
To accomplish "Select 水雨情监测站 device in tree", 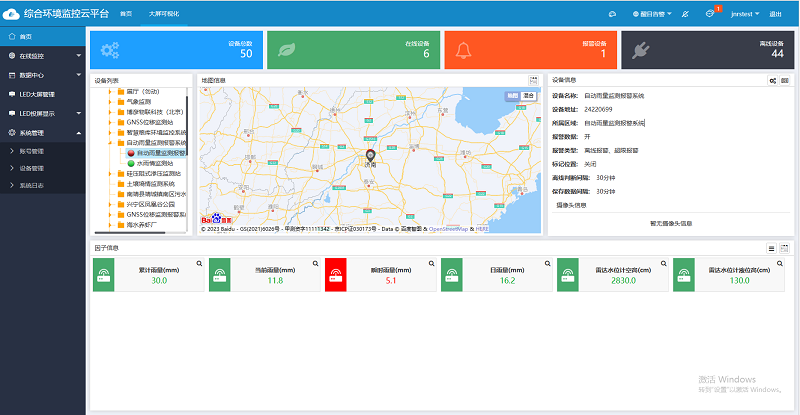I will 154,162.
